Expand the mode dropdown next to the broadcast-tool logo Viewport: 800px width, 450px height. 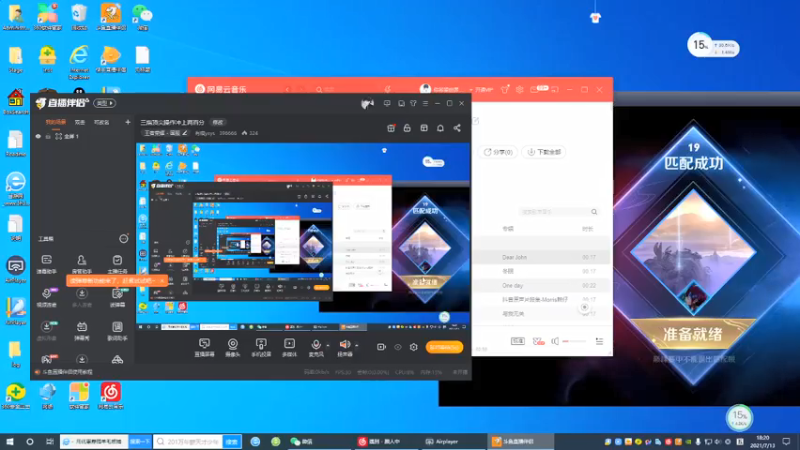pyautogui.click(x=105, y=103)
